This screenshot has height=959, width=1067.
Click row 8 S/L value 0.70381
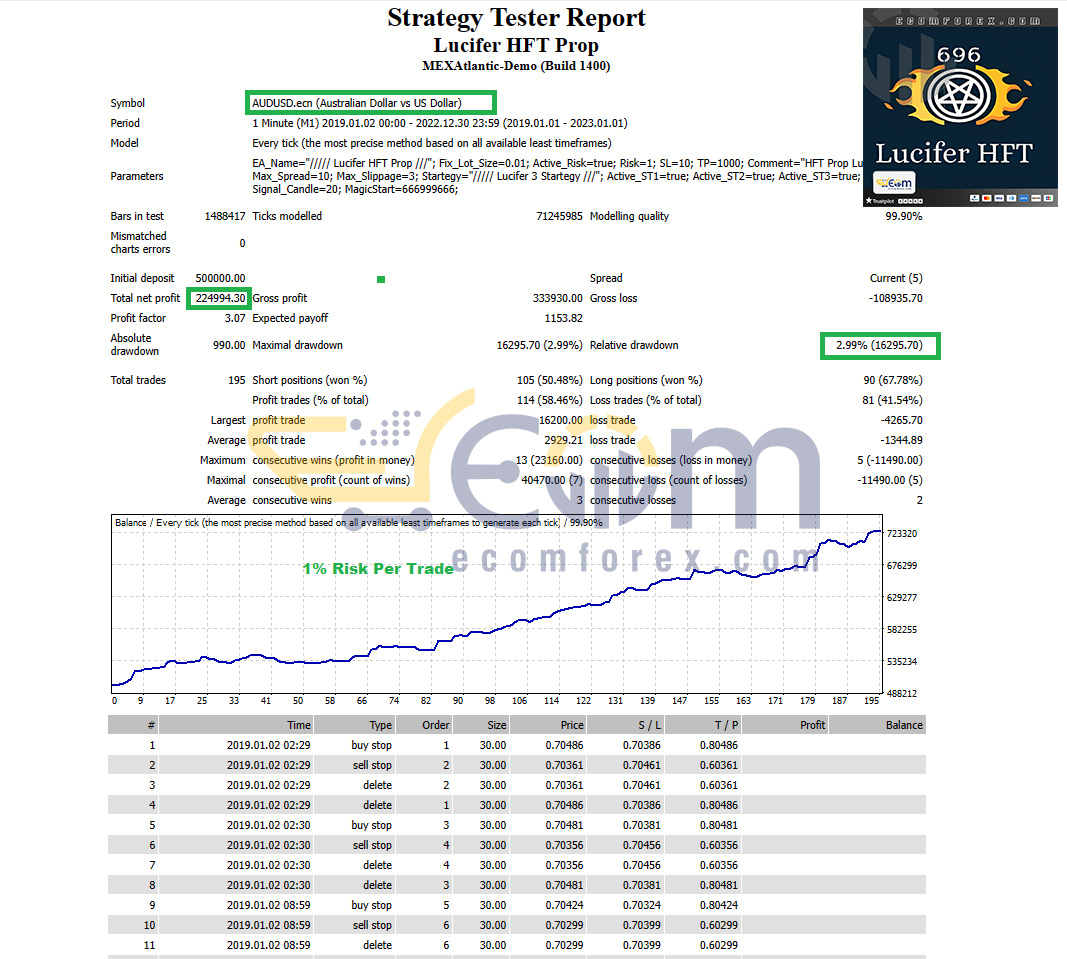coord(642,885)
